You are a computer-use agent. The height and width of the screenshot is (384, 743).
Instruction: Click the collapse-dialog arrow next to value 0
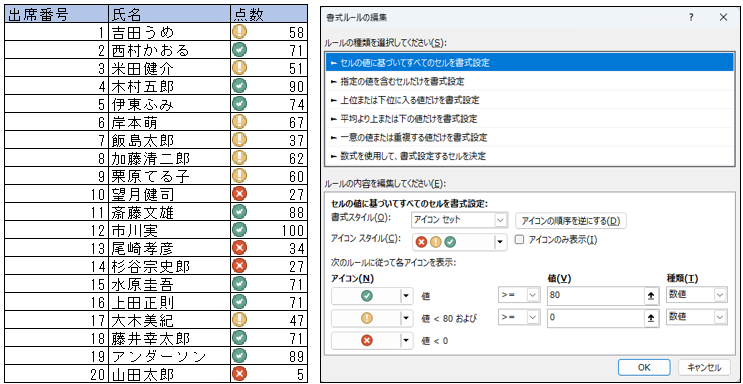pos(651,318)
